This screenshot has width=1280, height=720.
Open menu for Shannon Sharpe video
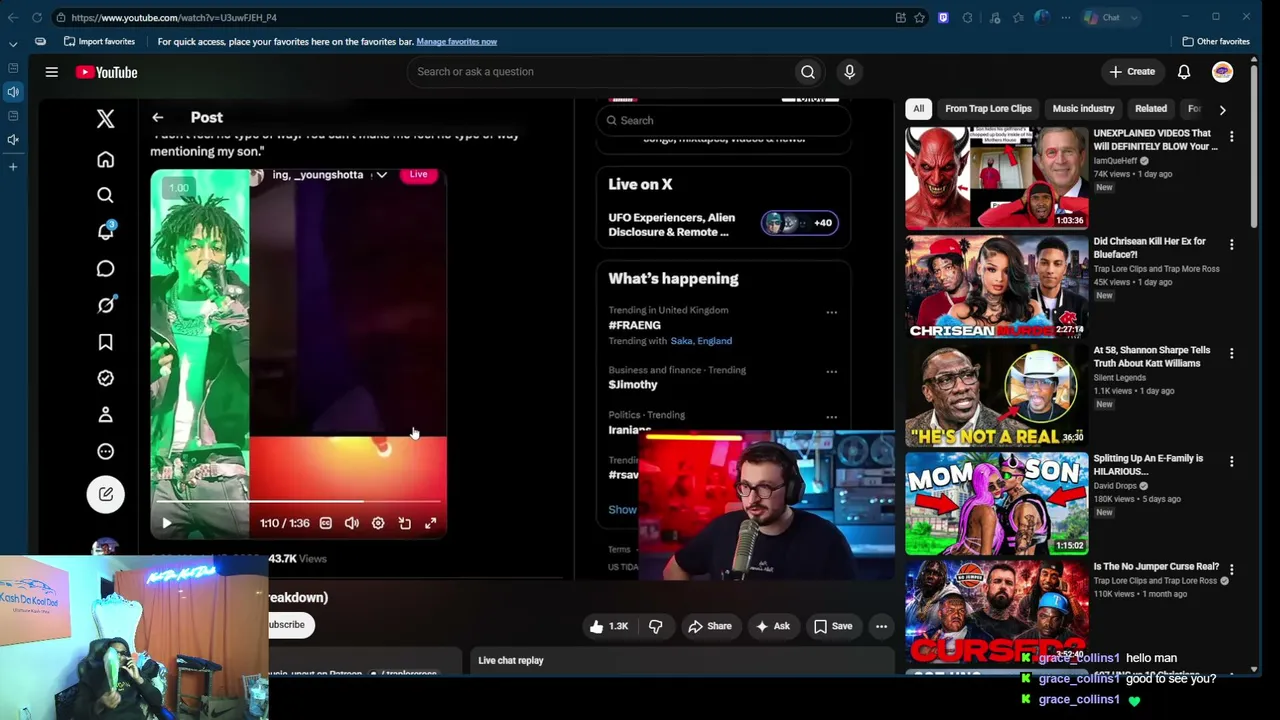pos(1231,353)
